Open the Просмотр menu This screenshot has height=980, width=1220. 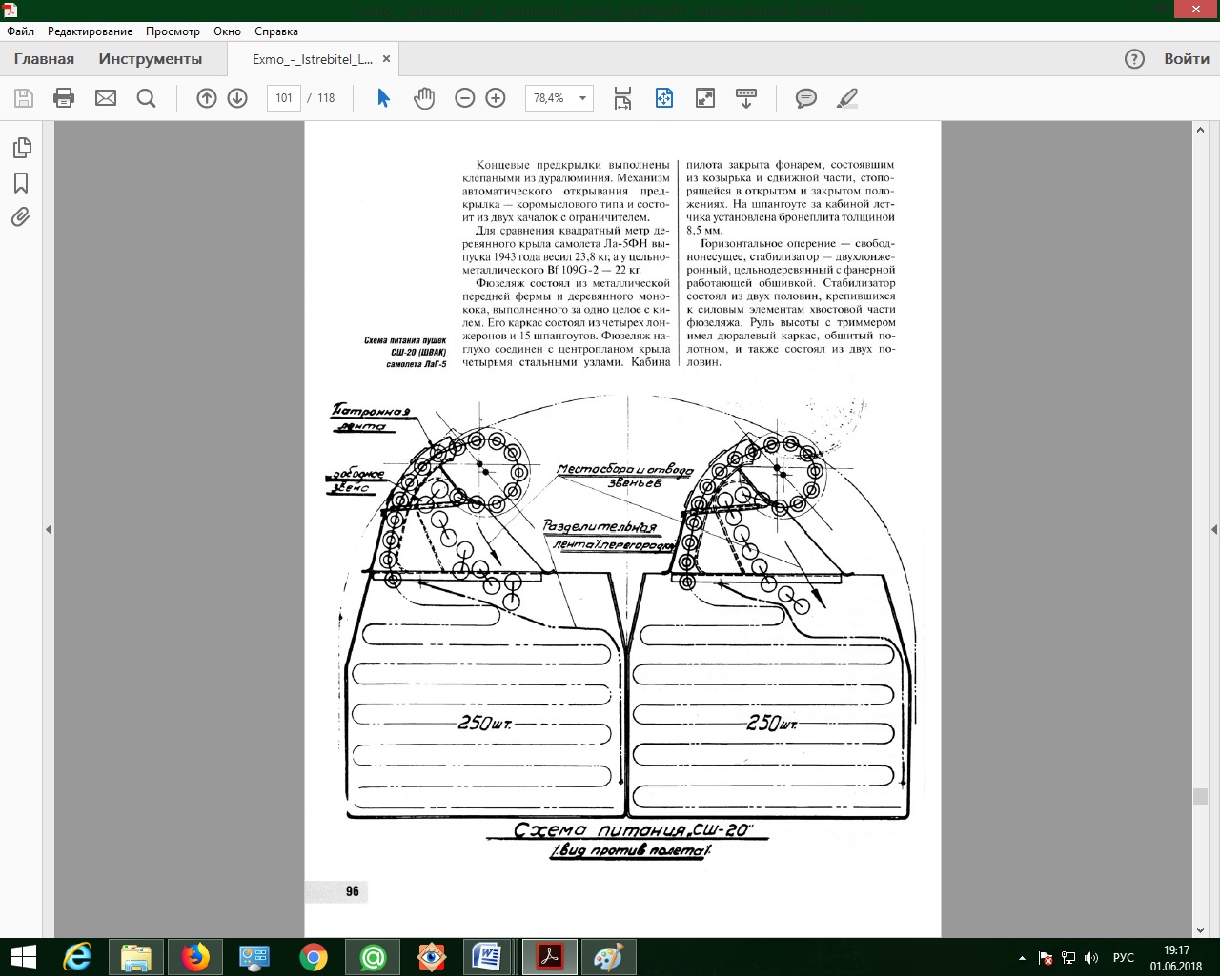(173, 31)
